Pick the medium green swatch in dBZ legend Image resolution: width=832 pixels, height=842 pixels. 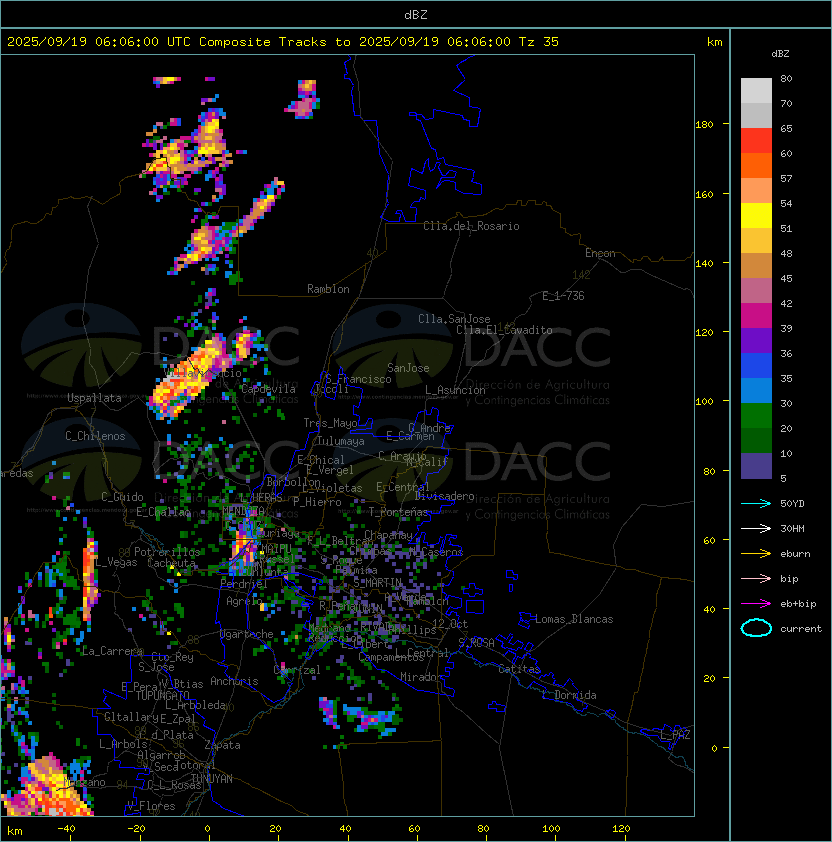point(756,416)
